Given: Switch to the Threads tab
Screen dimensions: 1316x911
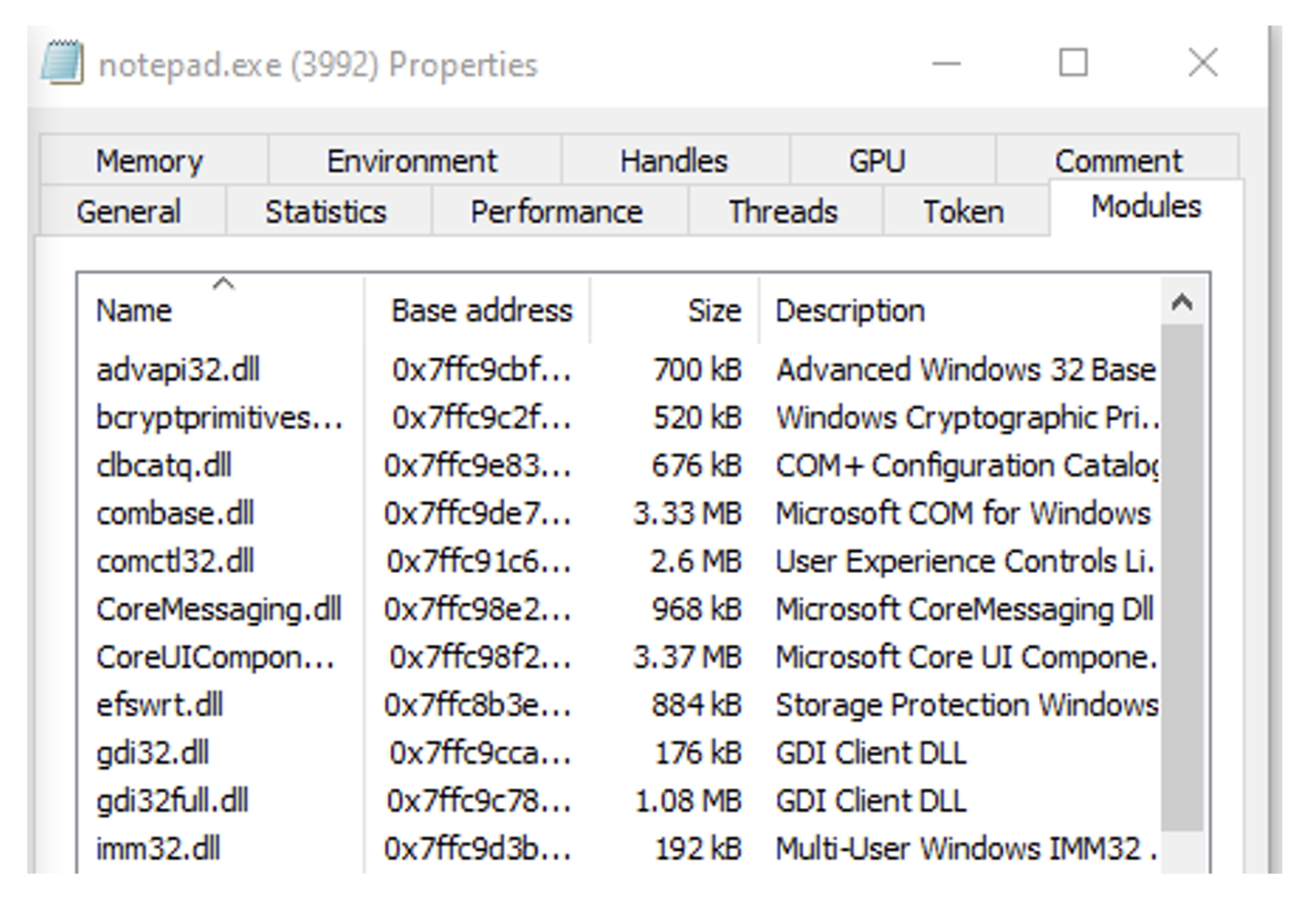Looking at the screenshot, I should (x=782, y=211).
